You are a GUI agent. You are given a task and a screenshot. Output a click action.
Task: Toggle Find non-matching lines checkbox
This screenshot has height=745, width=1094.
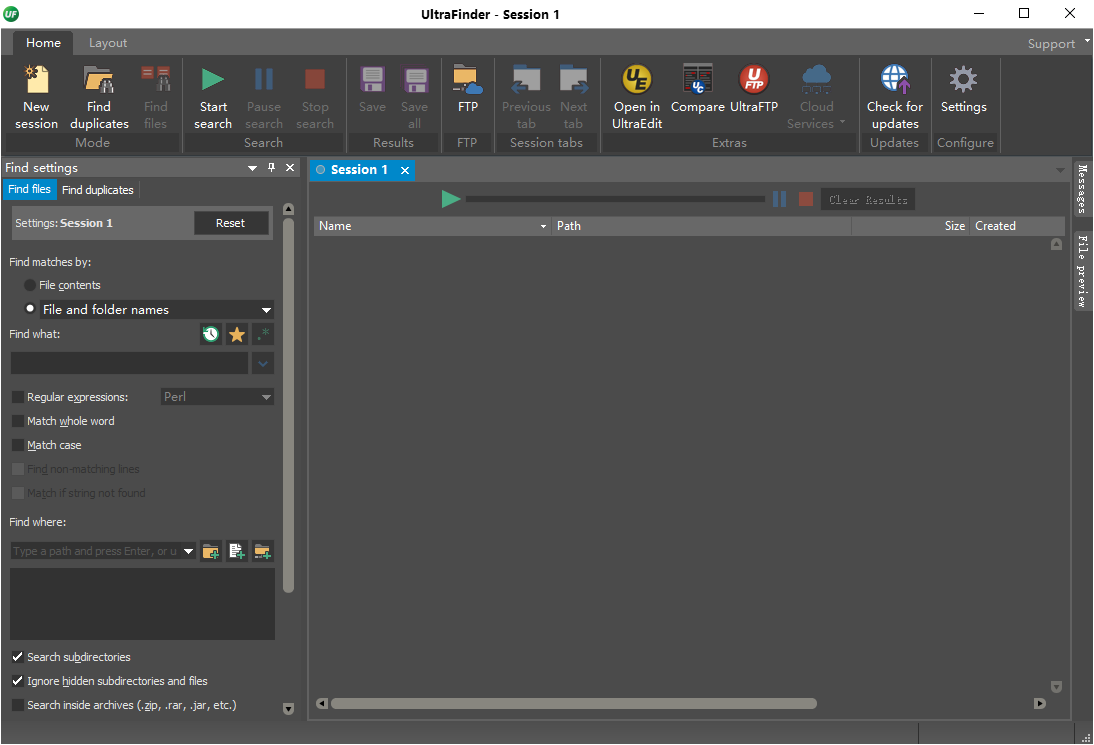[18, 469]
